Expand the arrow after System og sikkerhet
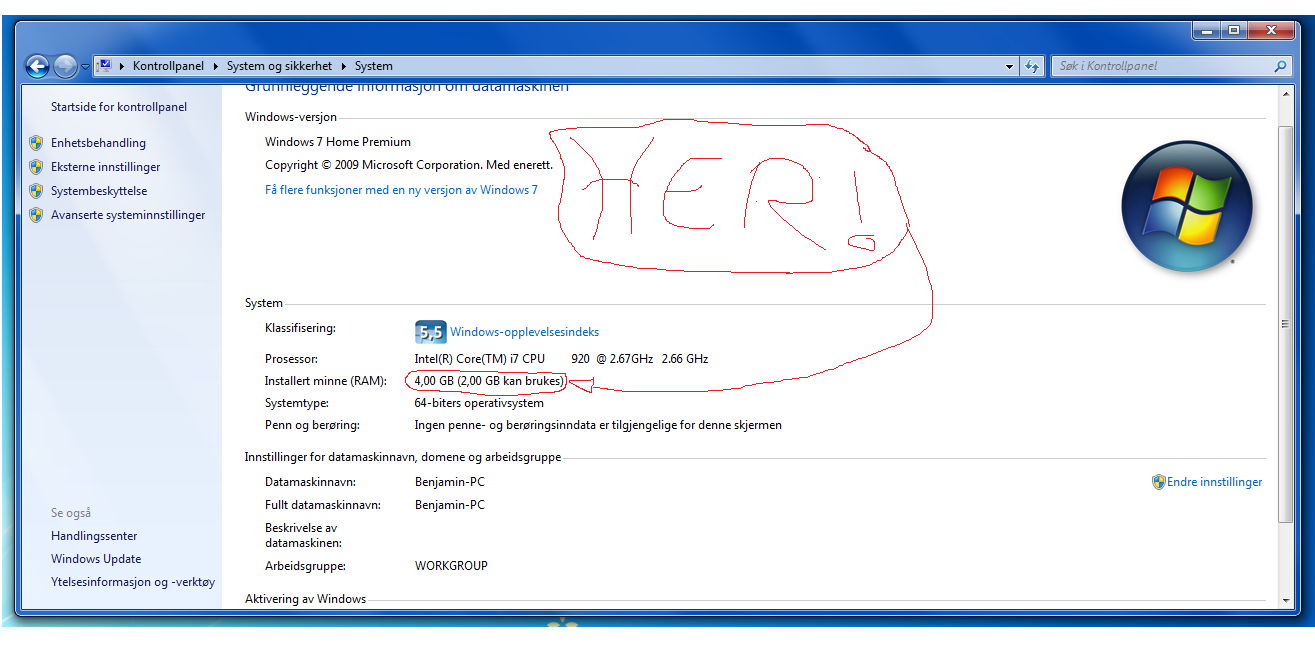 coord(344,66)
